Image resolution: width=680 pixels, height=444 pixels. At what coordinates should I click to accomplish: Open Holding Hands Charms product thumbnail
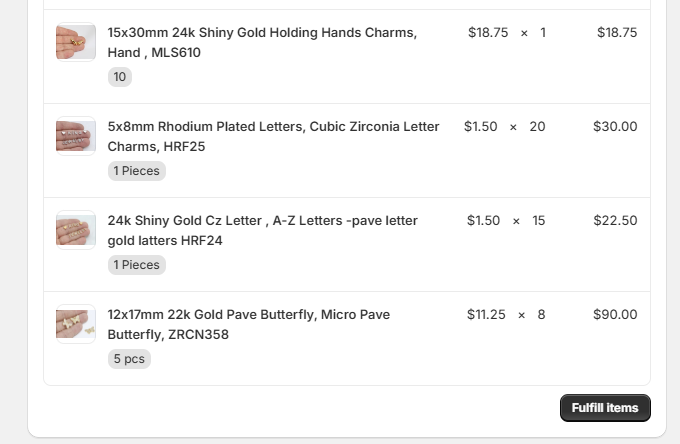76,42
